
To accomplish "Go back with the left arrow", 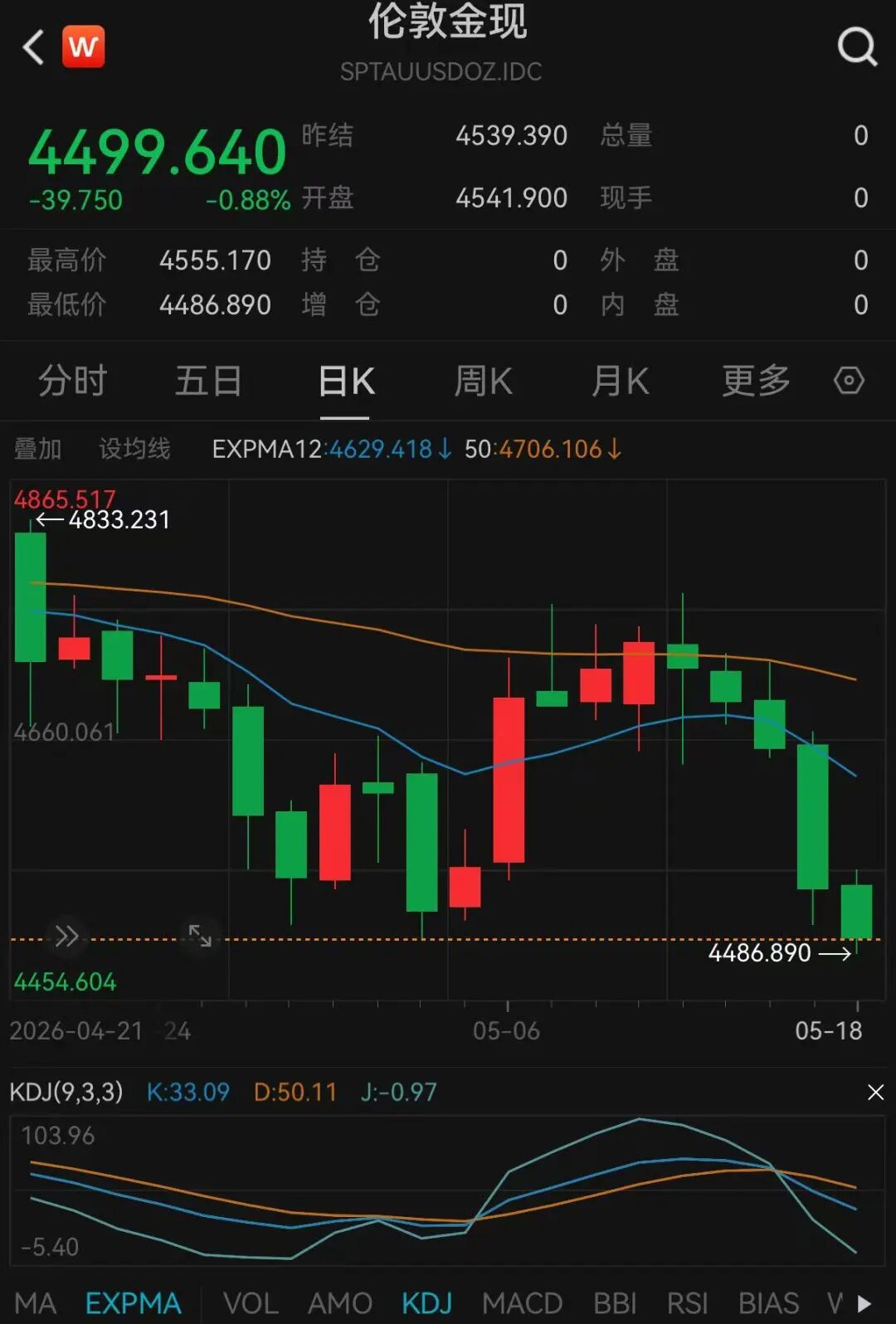I will (33, 47).
